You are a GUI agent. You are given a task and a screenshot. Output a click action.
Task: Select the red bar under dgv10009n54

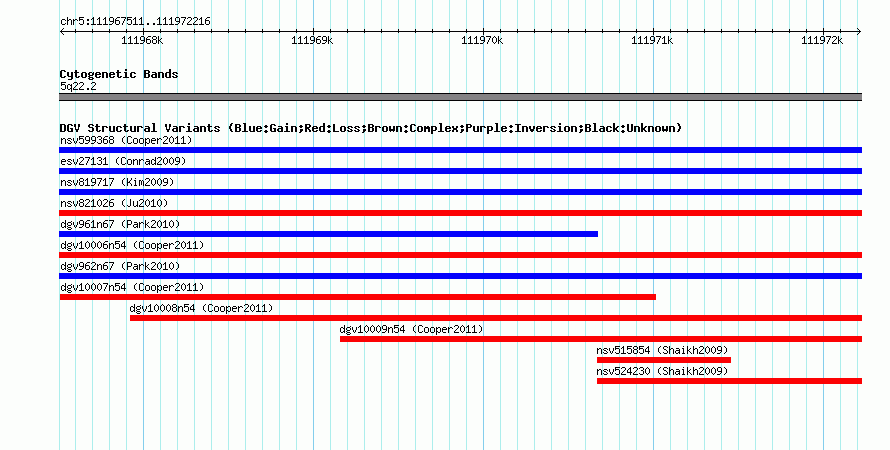(601, 339)
